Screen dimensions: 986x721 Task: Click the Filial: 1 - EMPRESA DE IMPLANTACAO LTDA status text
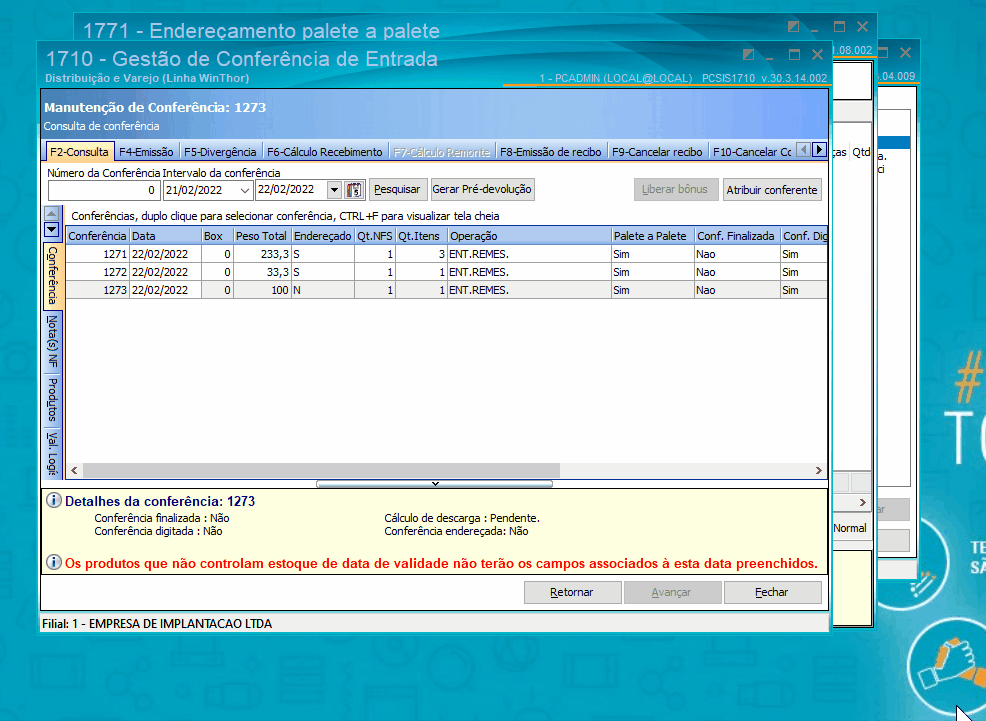click(x=157, y=624)
